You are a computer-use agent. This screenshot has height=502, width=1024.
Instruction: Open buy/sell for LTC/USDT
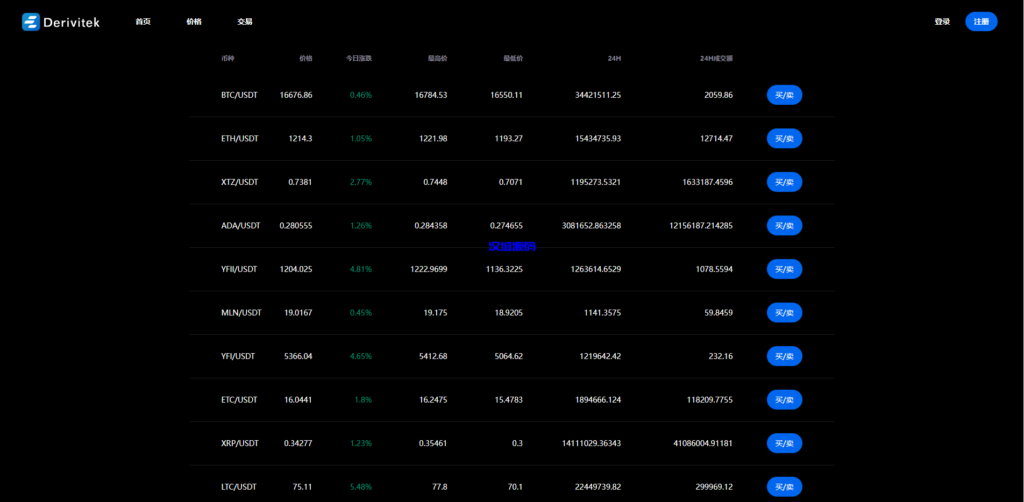coord(784,487)
